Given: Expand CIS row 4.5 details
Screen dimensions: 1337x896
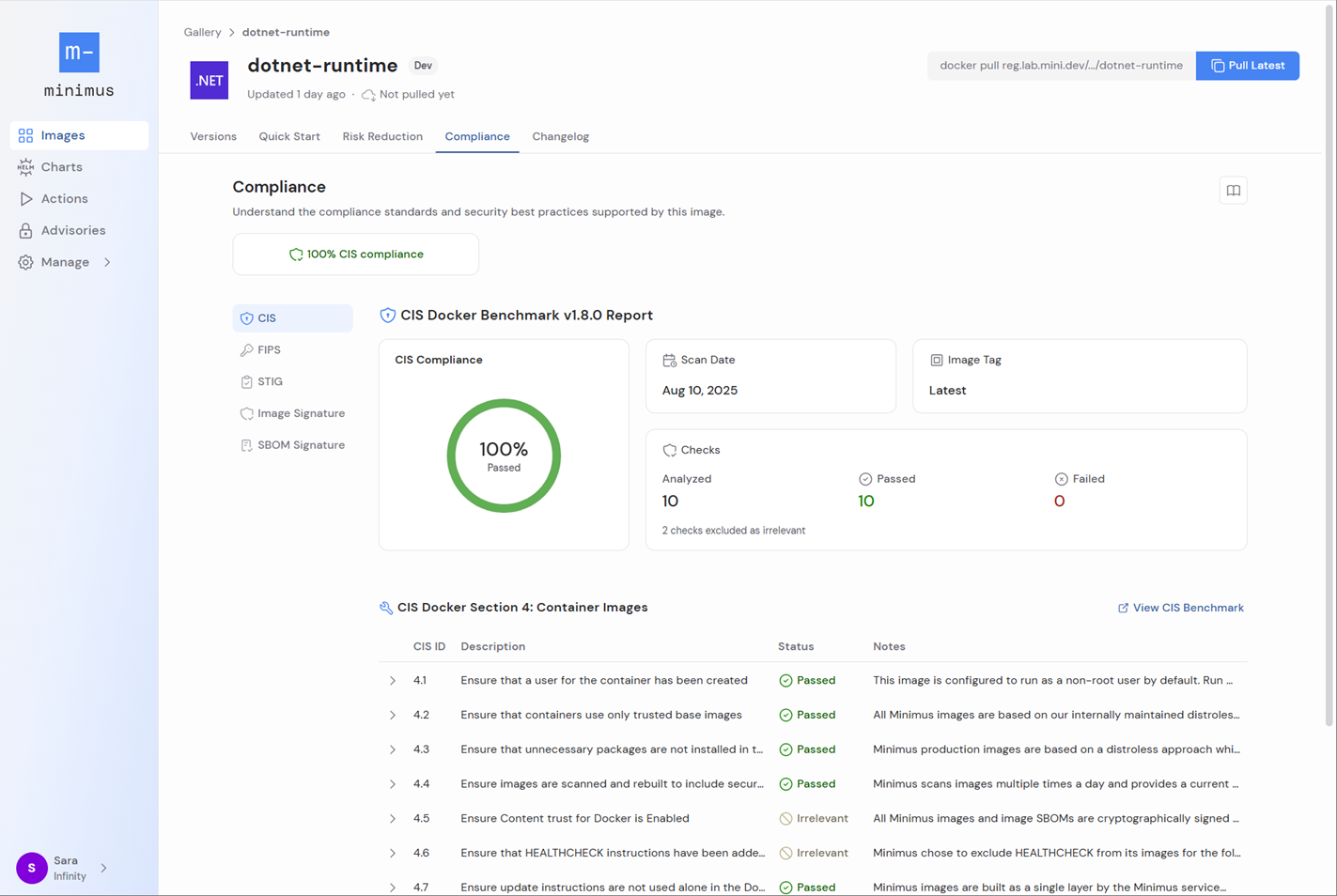Looking at the screenshot, I should [x=393, y=819].
